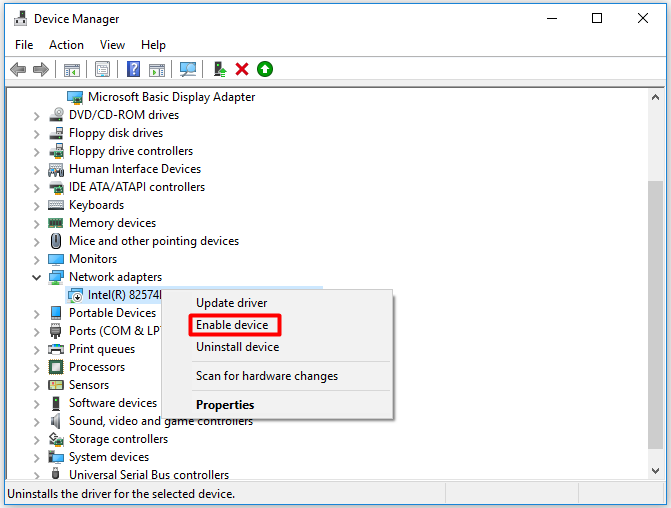Open the Action menu
Screen dimensions: 671x508
pyautogui.click(x=66, y=45)
